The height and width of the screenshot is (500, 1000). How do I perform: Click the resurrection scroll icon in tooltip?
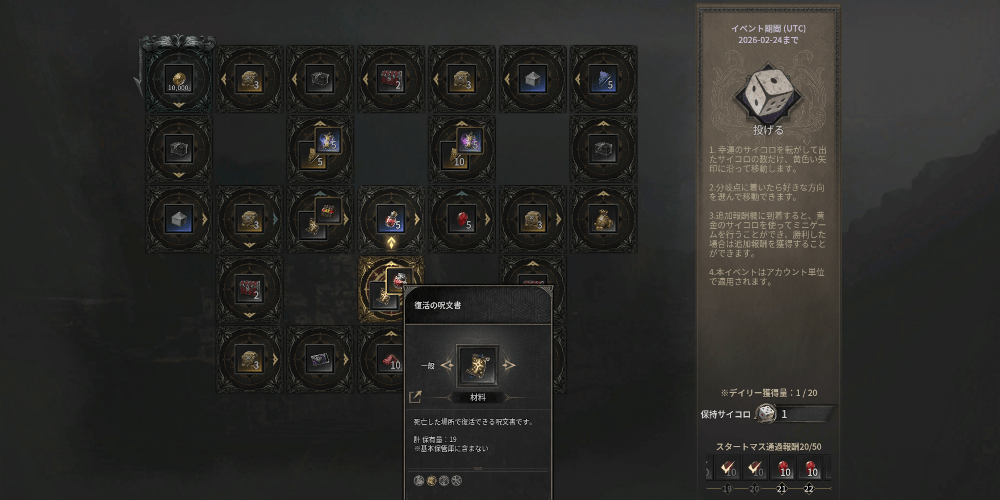coord(478,365)
